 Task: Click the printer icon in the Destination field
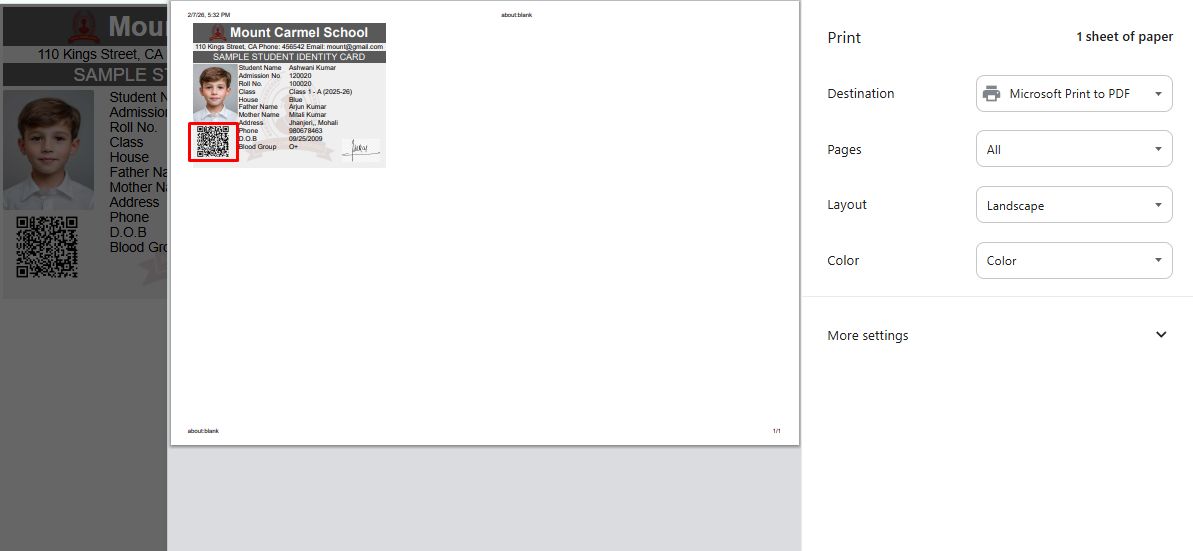click(x=991, y=94)
